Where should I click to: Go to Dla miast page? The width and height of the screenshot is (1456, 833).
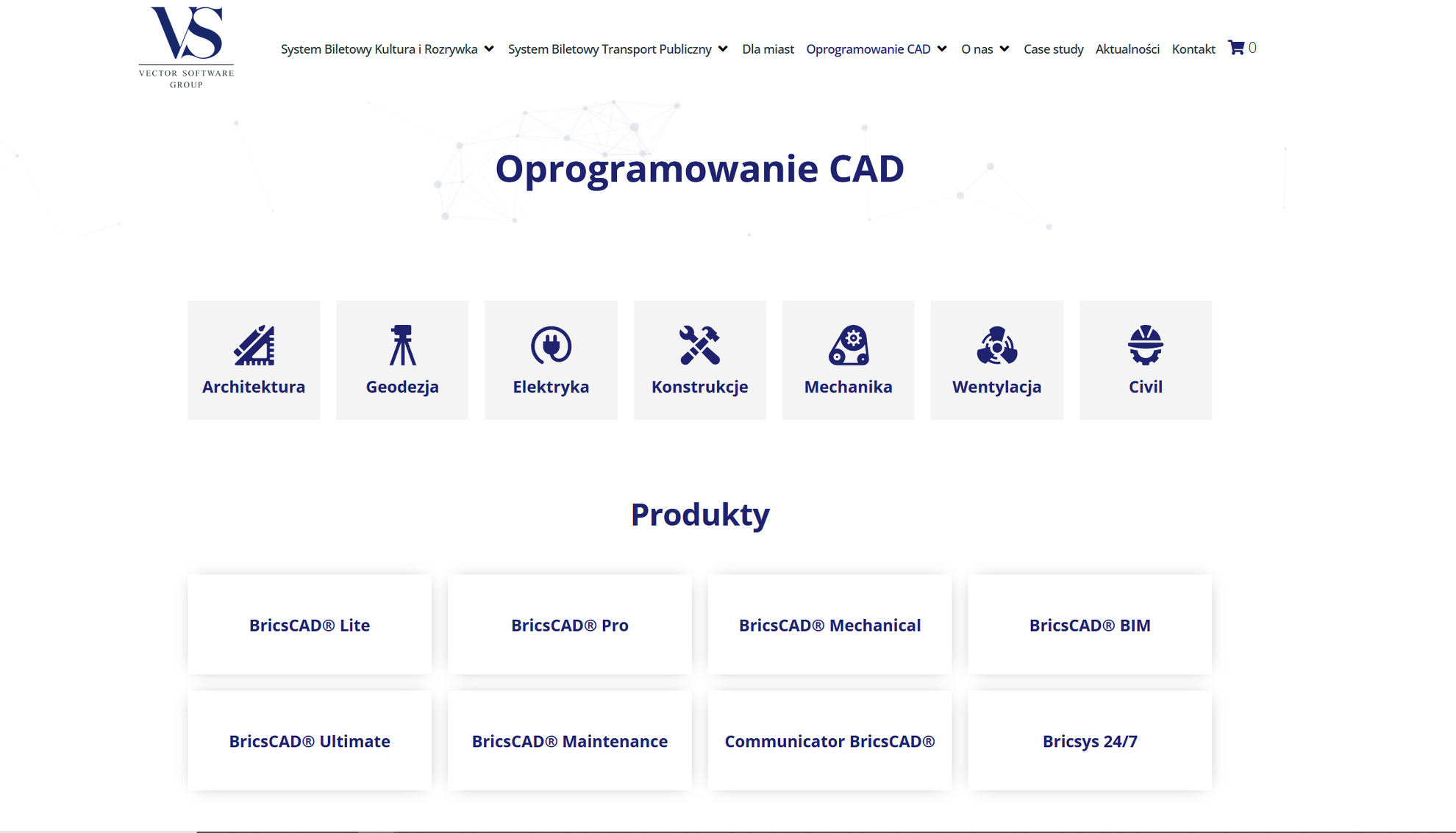pos(768,49)
